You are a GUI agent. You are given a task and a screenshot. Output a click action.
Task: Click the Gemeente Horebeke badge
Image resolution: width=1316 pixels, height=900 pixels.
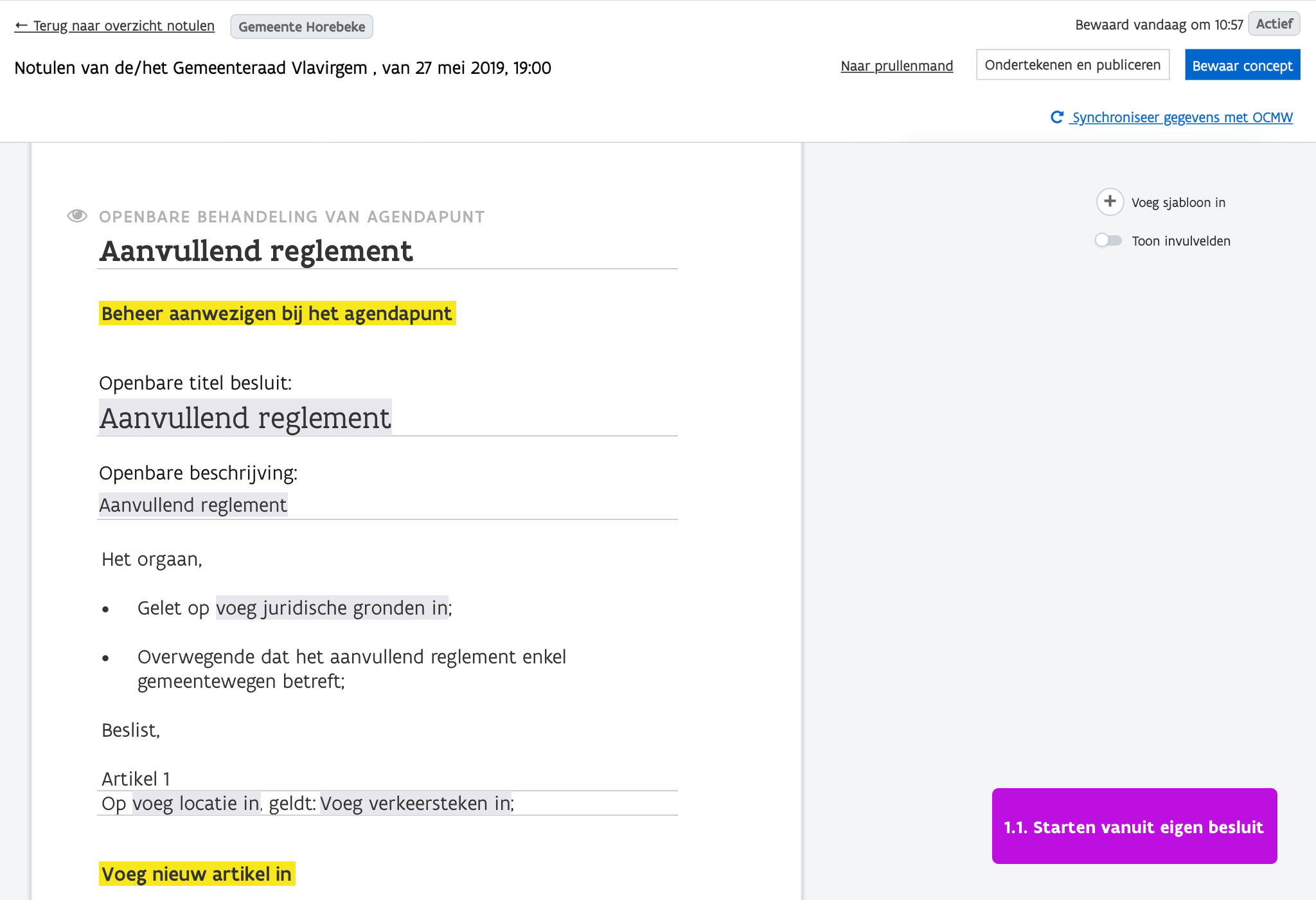301,27
